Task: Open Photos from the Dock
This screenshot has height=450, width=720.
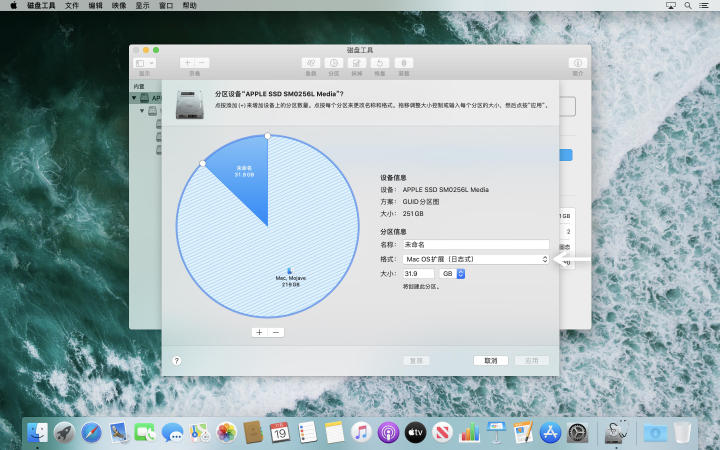Action: (x=226, y=433)
